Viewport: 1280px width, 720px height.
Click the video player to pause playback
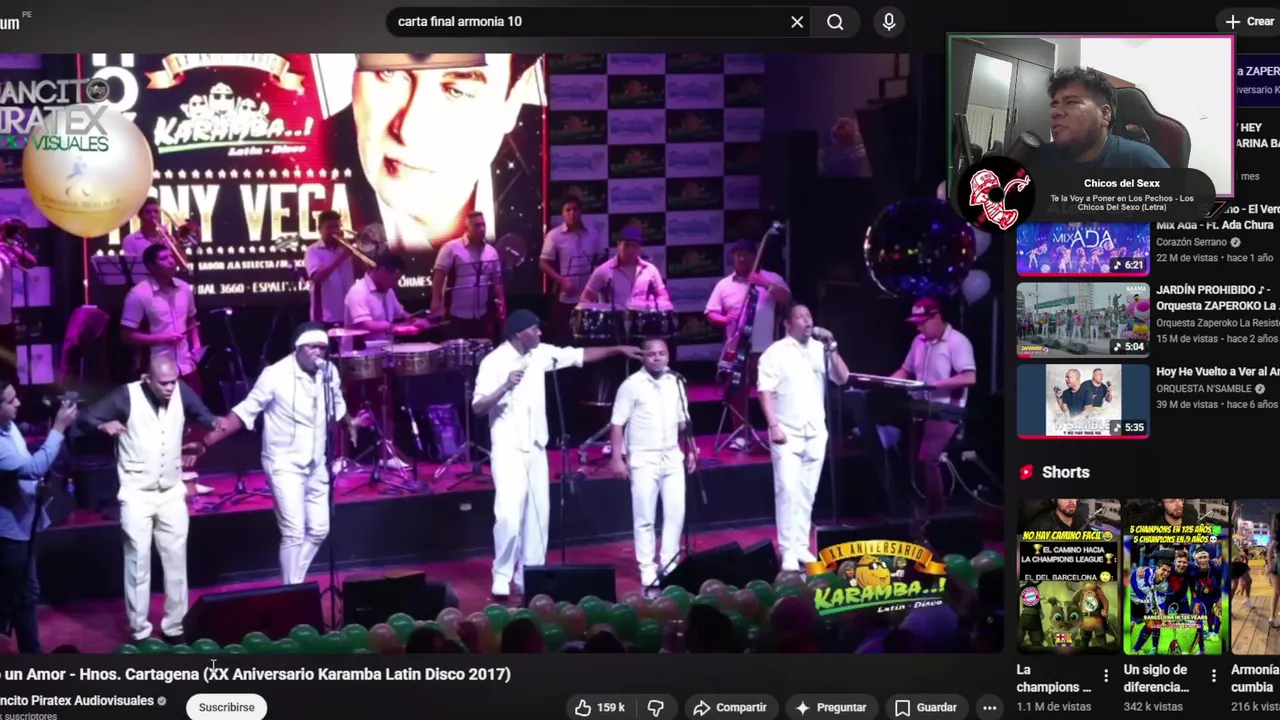[500, 353]
